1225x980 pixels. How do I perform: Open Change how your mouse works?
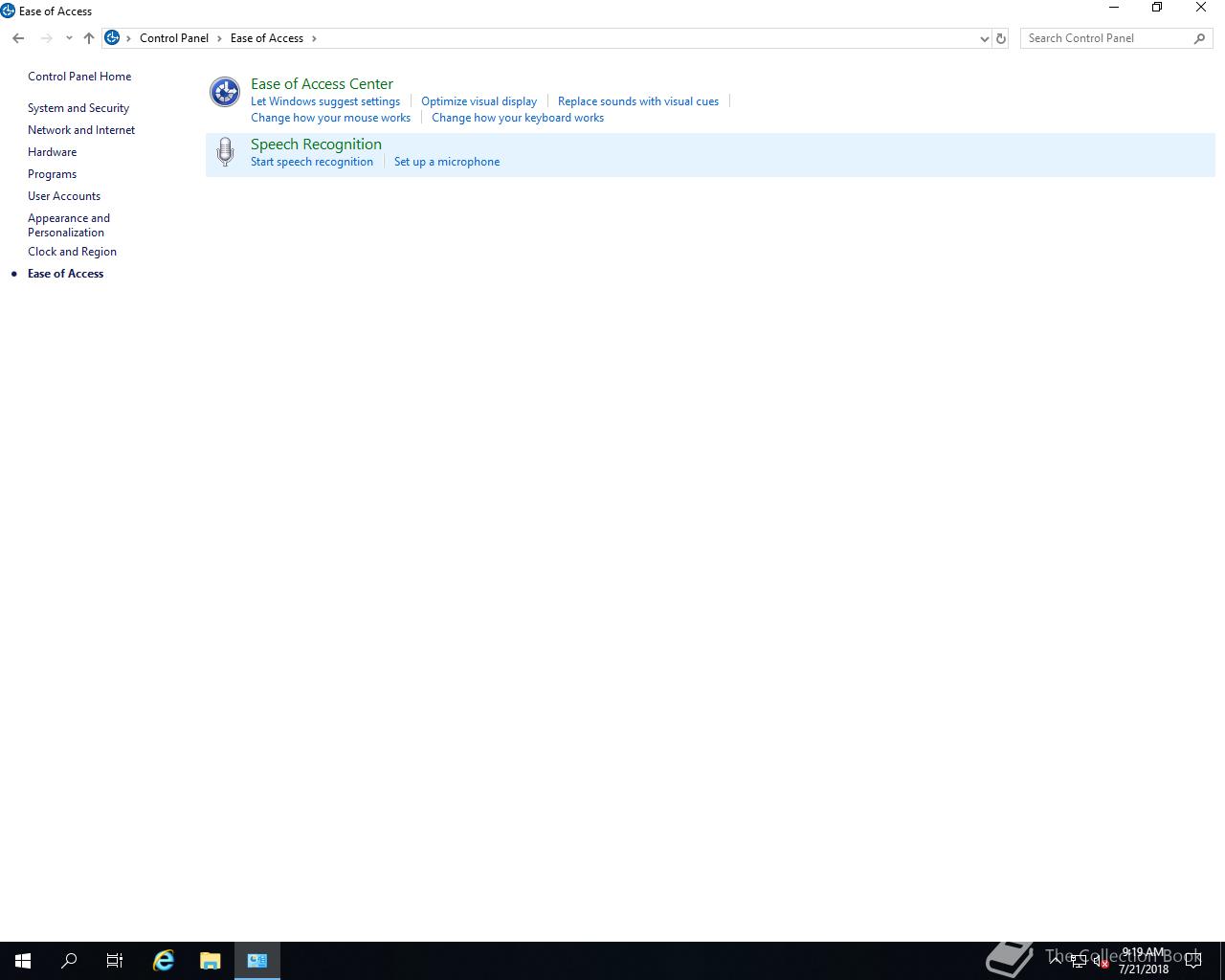click(x=330, y=118)
